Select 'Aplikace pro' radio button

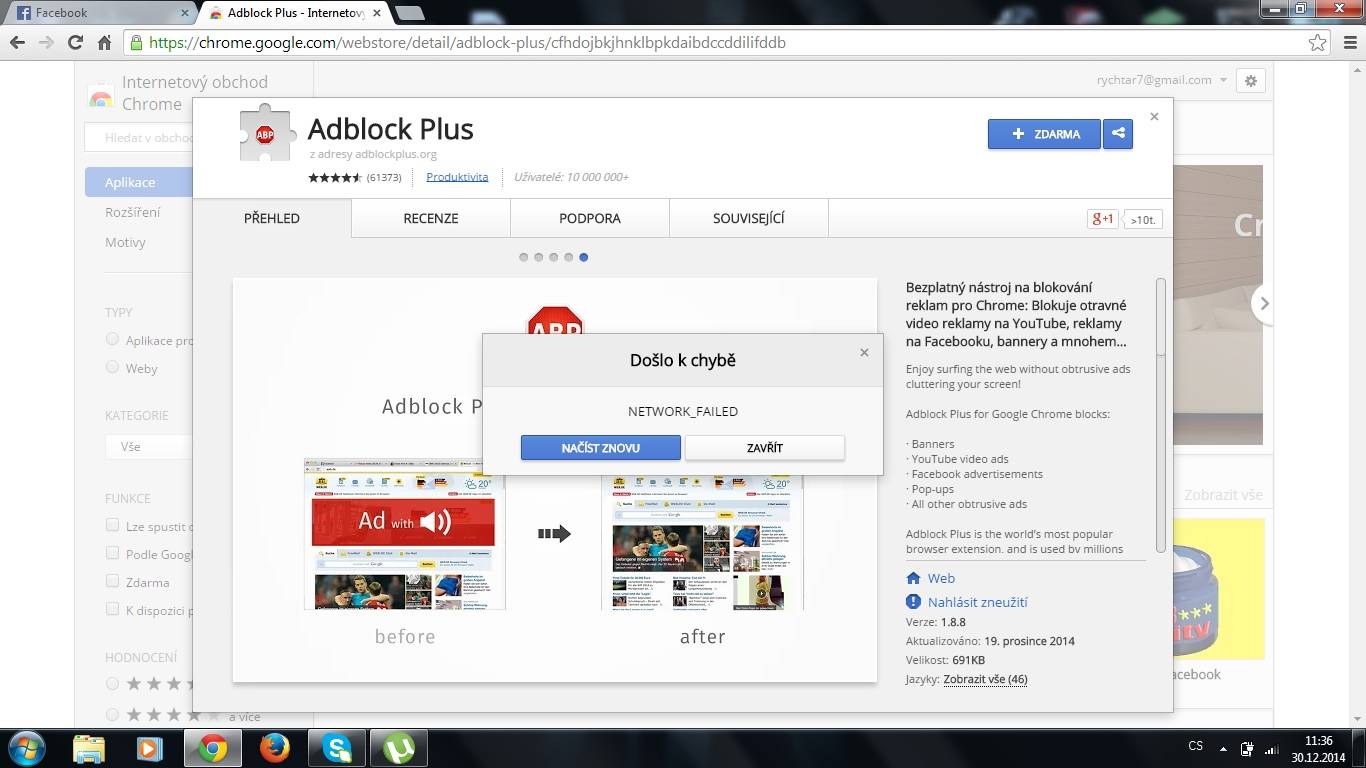tap(112, 340)
